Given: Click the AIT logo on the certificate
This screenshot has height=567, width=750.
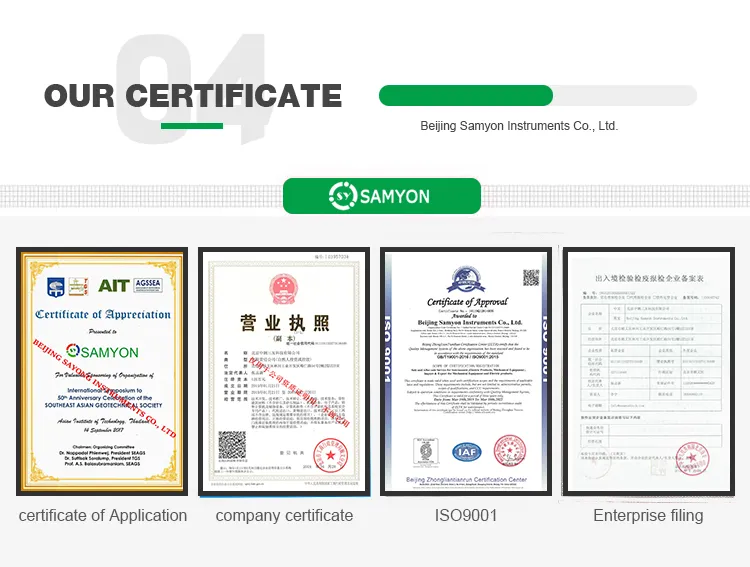Looking at the screenshot, I should click(x=114, y=286).
